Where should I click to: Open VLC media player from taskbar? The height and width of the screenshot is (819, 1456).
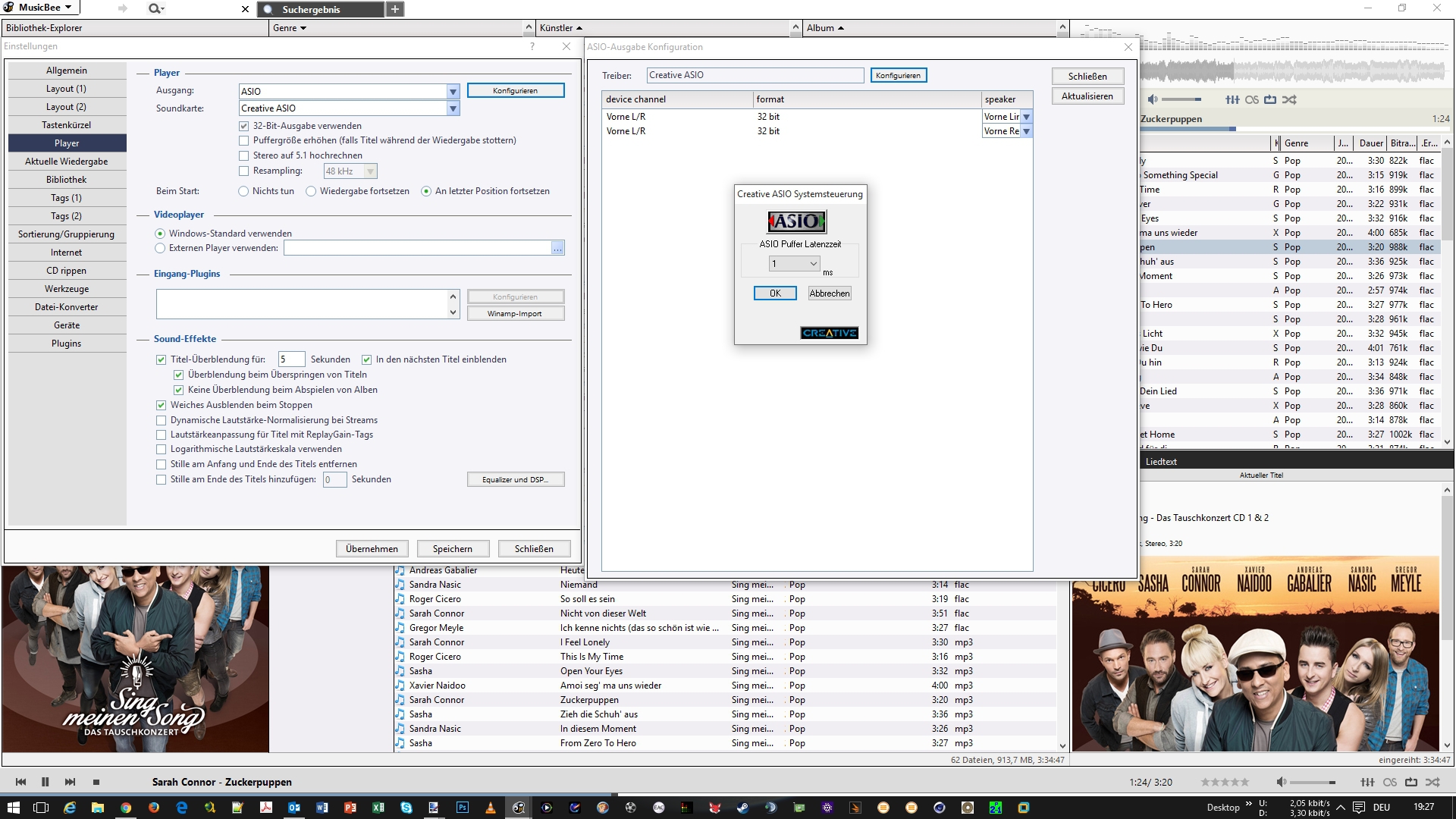pyautogui.click(x=490, y=808)
